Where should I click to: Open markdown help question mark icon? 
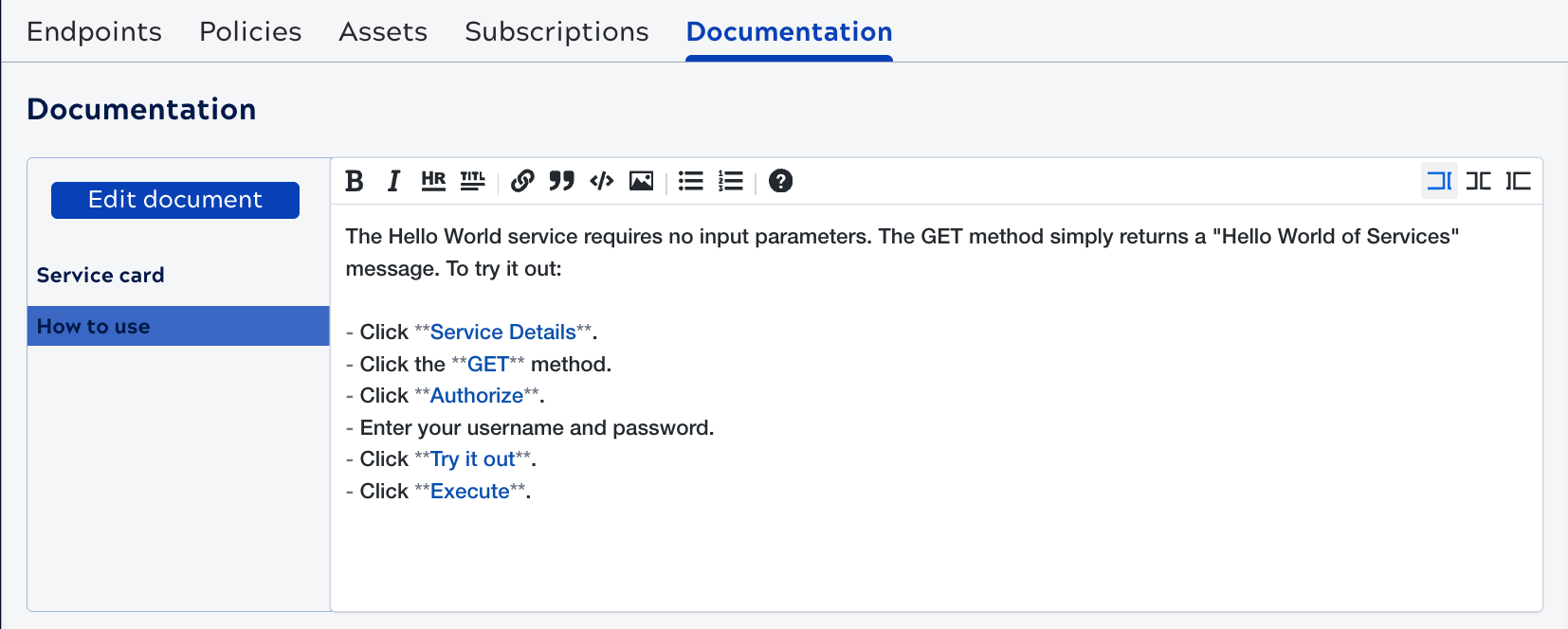click(x=780, y=181)
